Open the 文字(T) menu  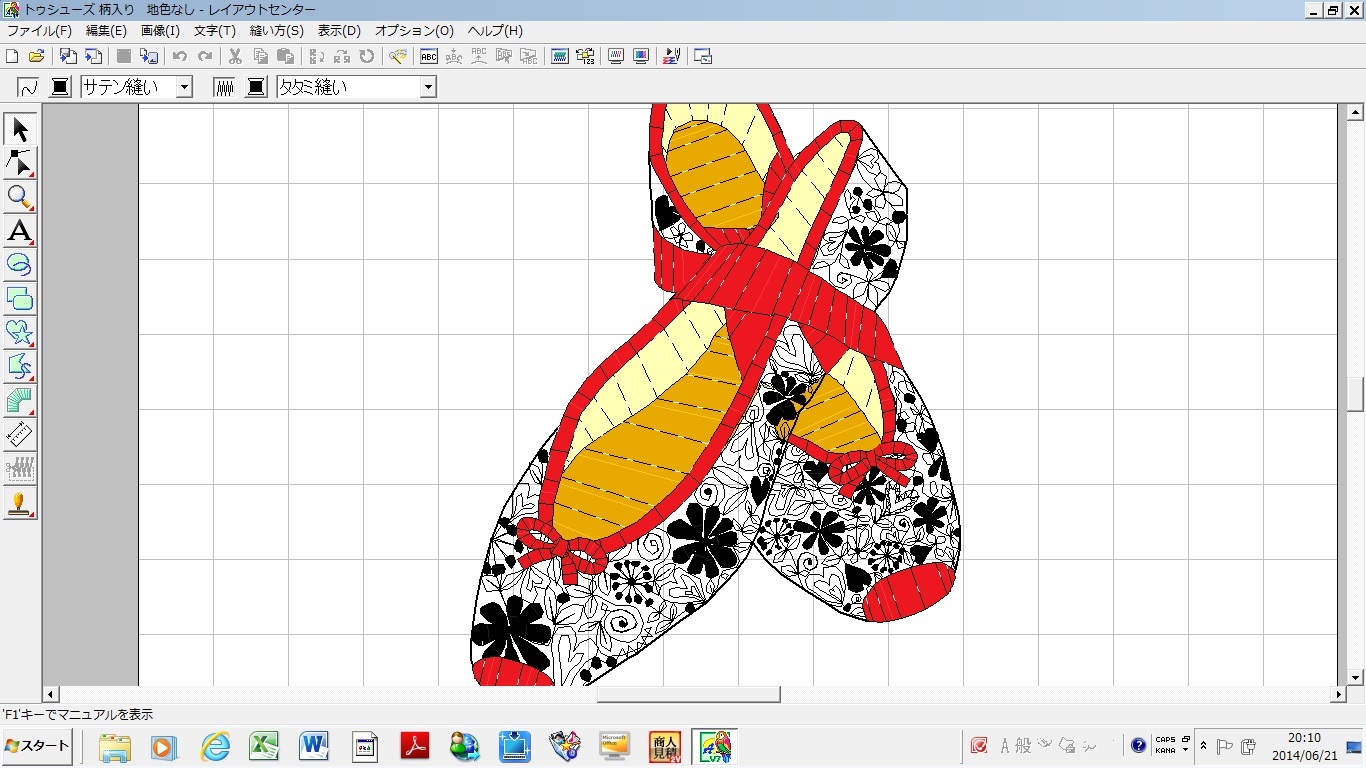click(214, 31)
